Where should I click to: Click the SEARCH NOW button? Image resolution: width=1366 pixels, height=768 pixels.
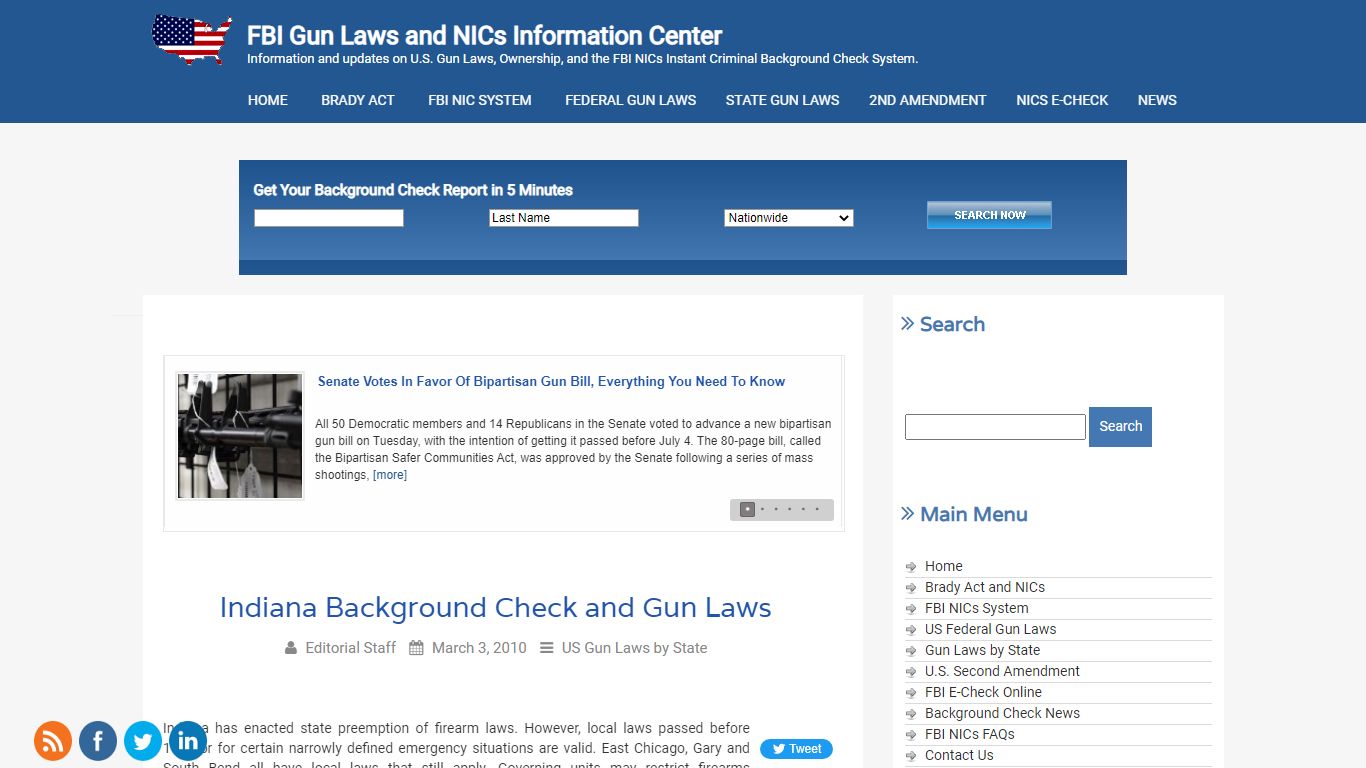(989, 215)
